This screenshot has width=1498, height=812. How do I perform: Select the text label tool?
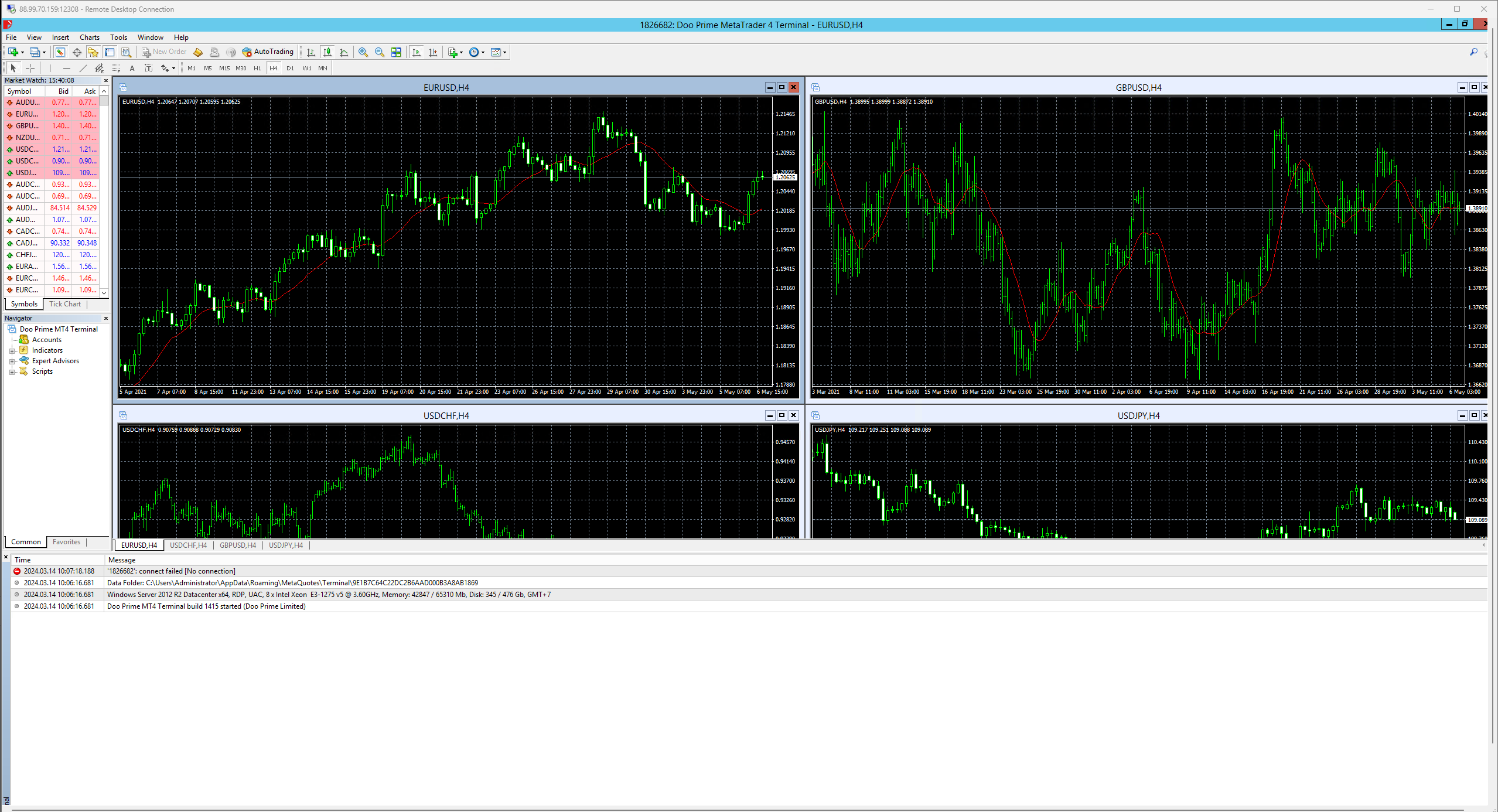pyautogui.click(x=149, y=69)
